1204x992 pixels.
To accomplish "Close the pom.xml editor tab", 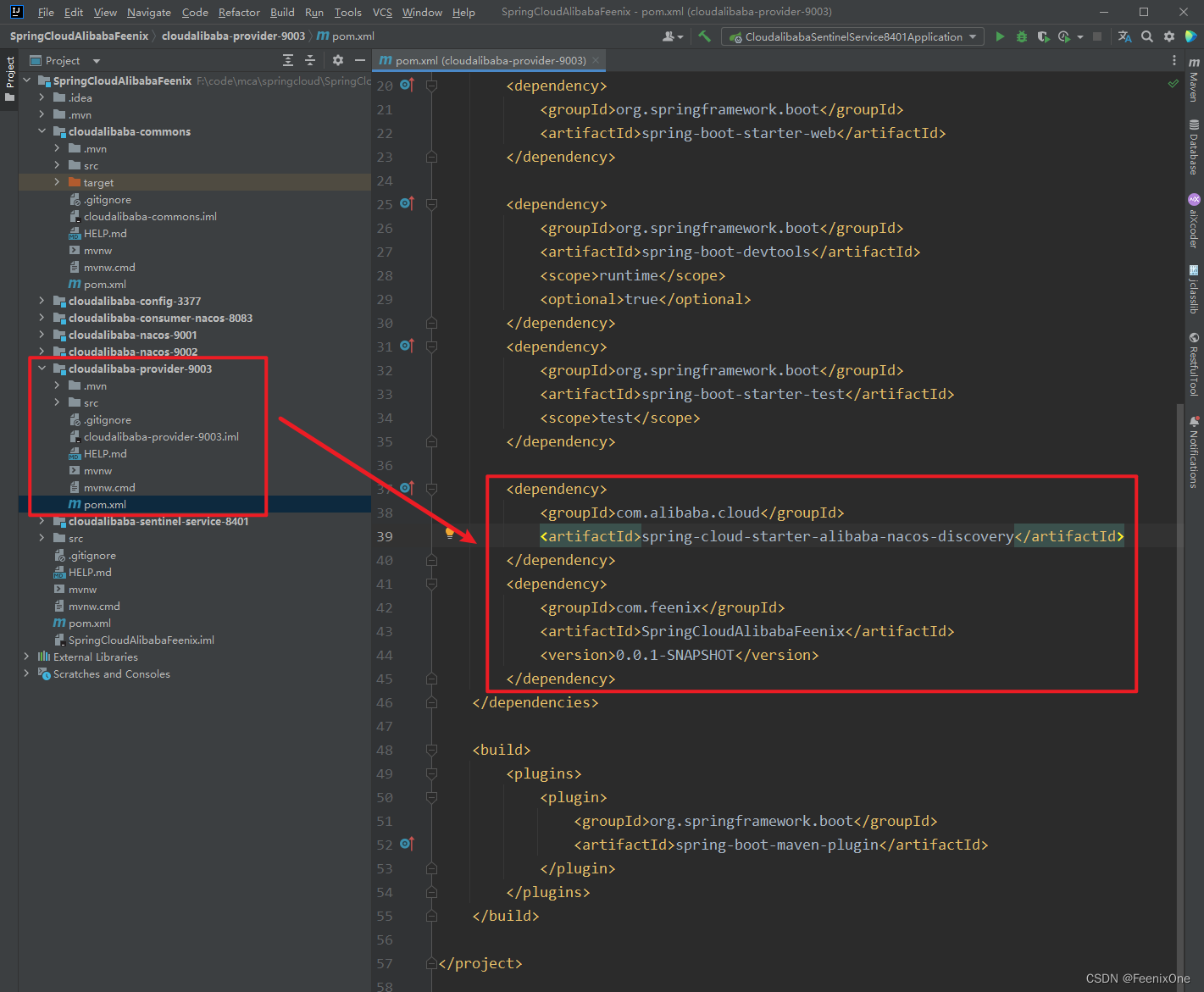I will [x=596, y=60].
